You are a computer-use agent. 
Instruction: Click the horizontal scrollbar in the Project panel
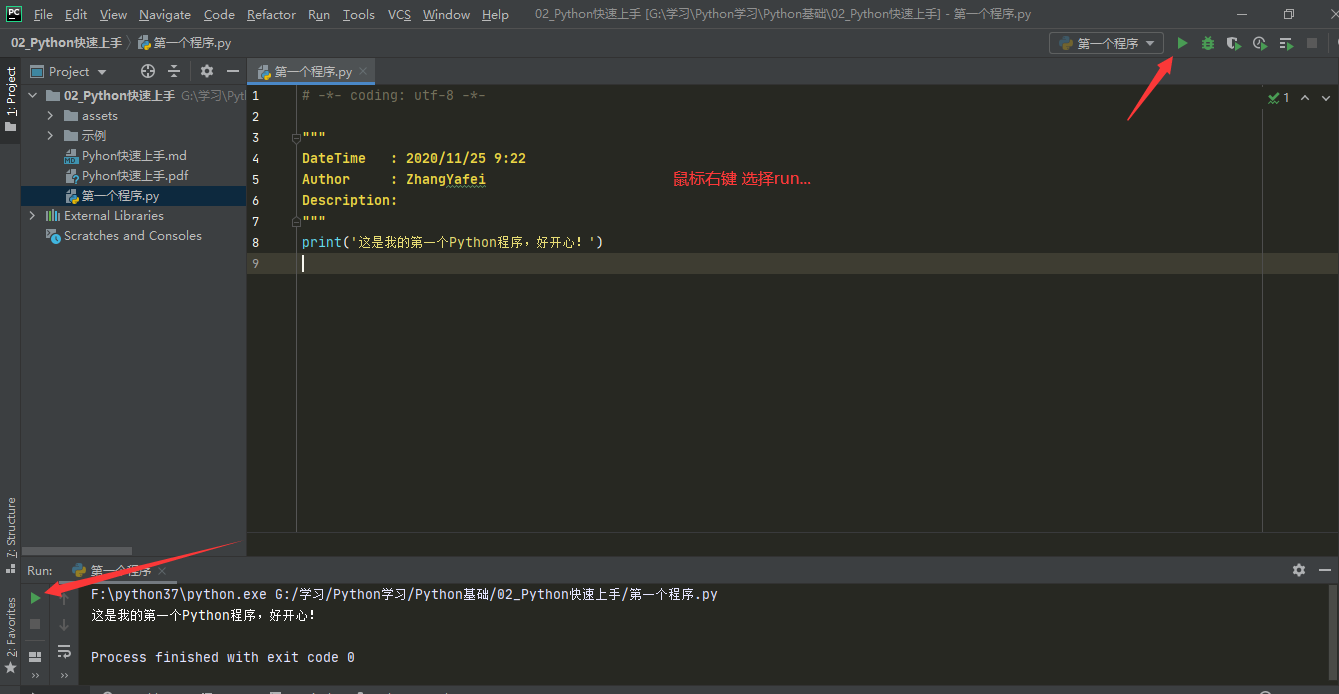[x=77, y=551]
